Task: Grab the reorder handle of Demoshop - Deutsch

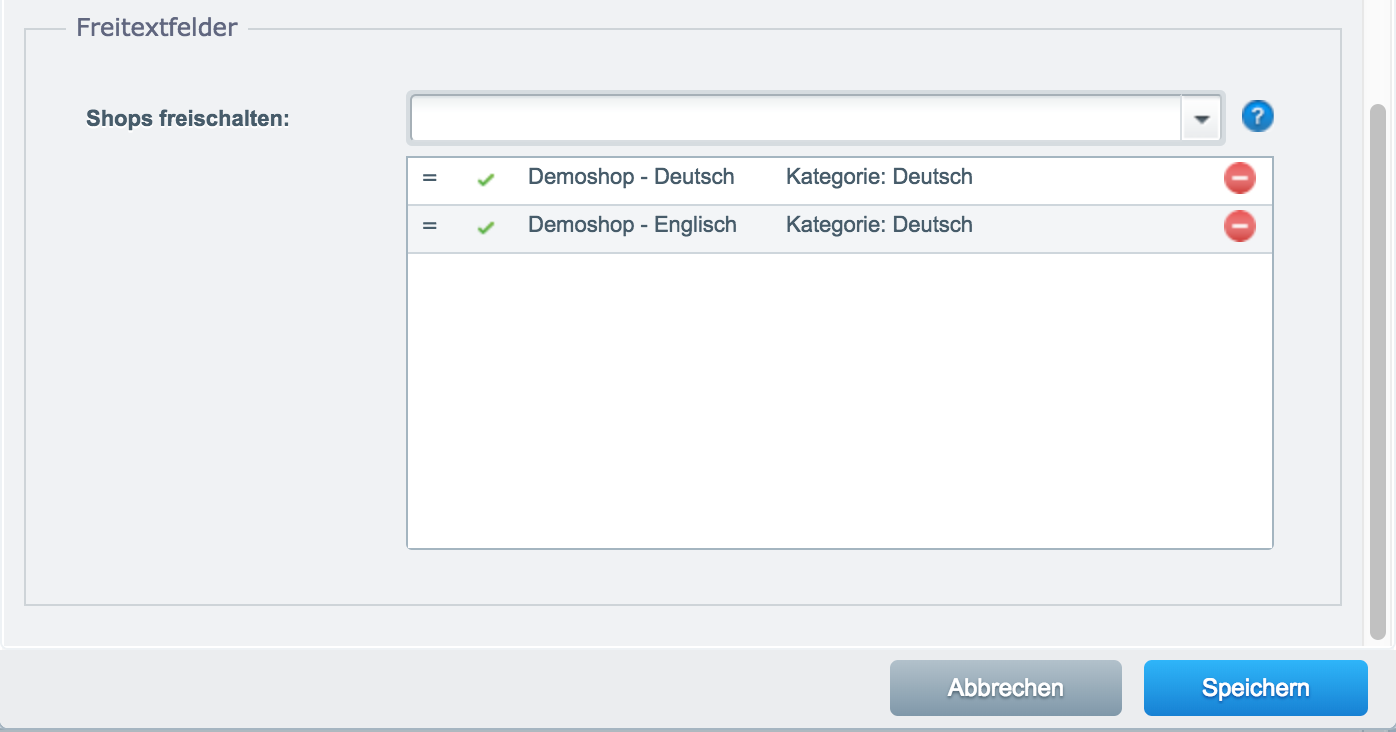Action: [x=430, y=178]
